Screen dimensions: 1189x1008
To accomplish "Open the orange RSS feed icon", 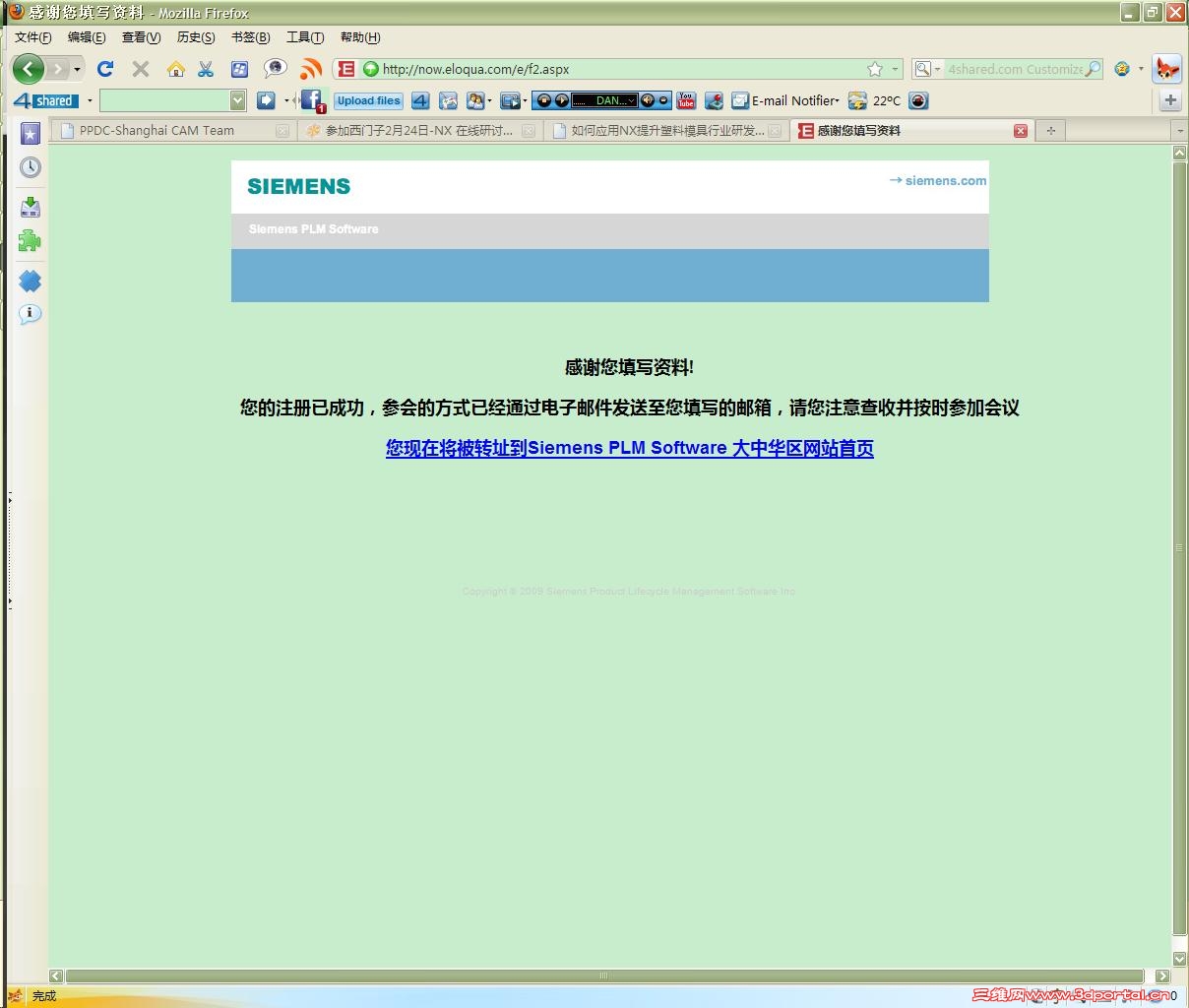I will (x=311, y=69).
